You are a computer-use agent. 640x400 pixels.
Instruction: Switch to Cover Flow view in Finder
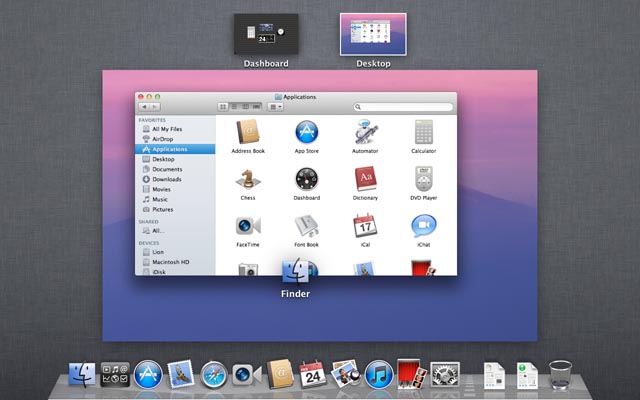click(x=256, y=107)
